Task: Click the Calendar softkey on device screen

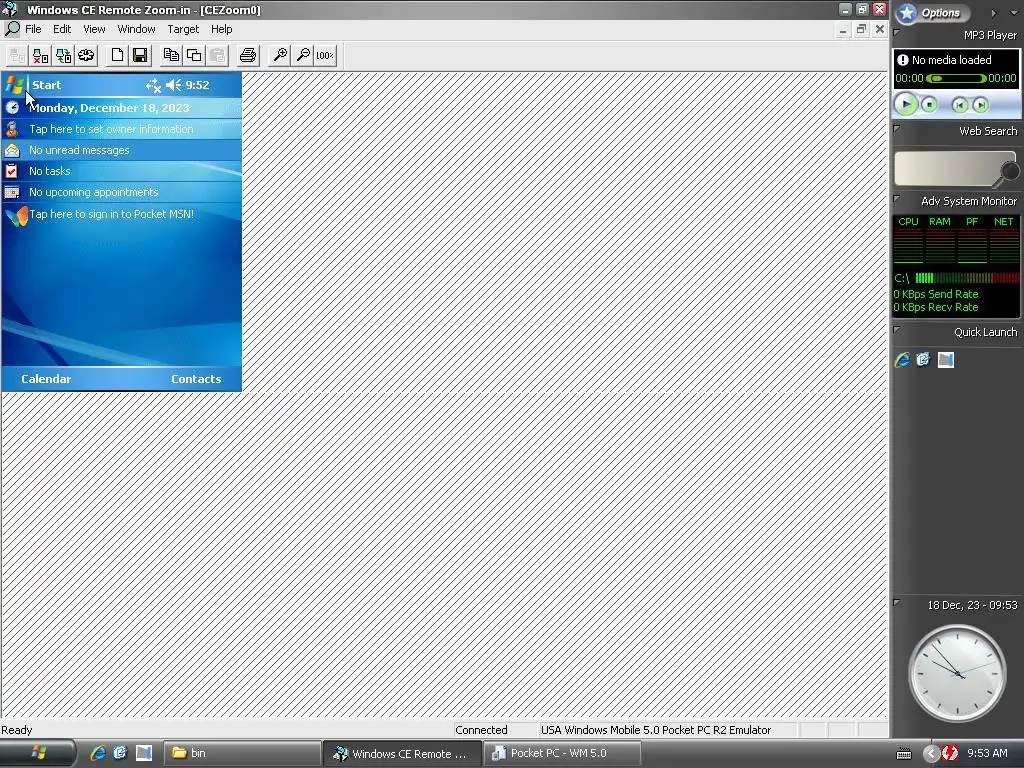Action: point(46,379)
